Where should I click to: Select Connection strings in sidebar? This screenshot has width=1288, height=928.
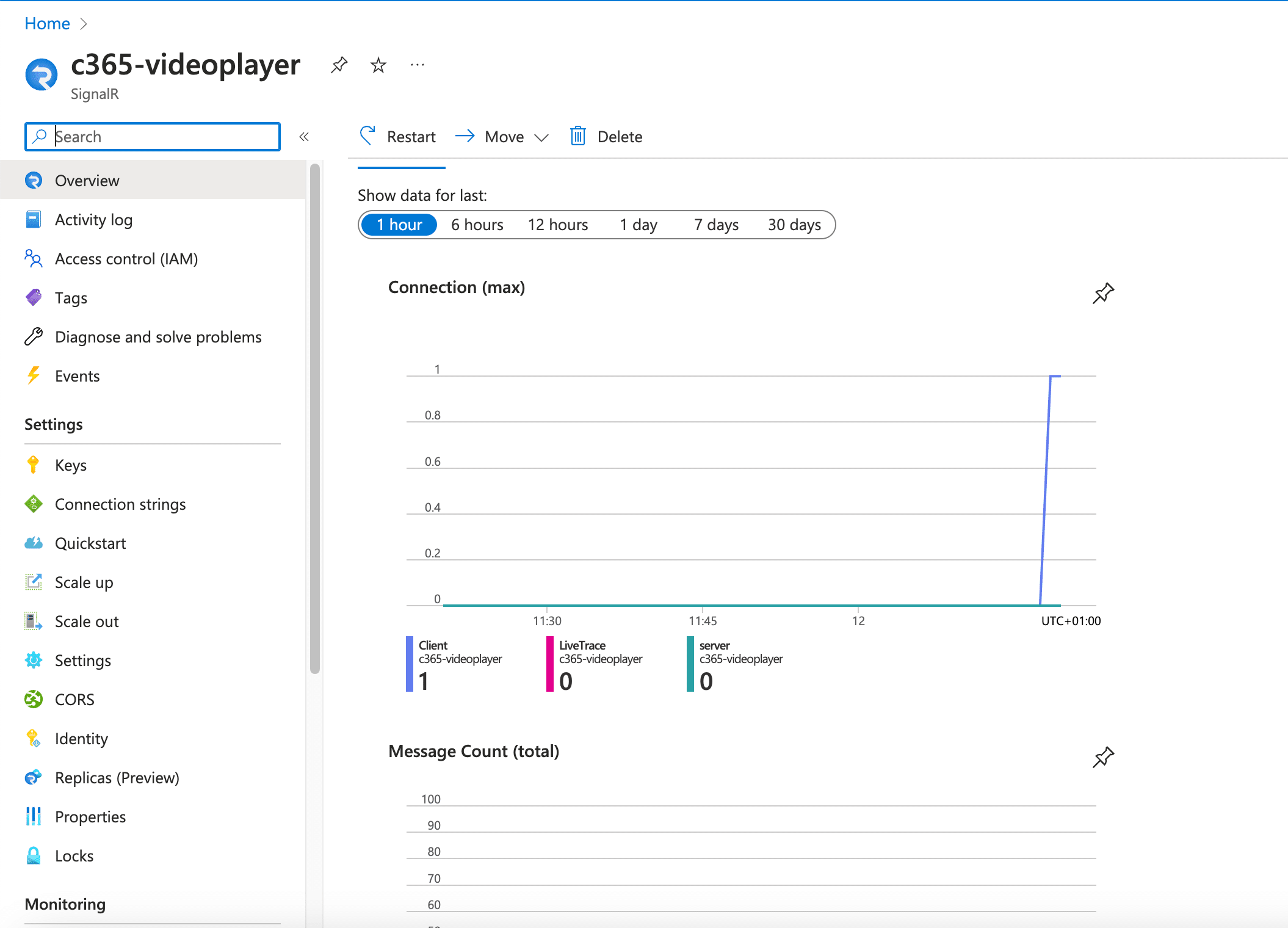[x=120, y=504]
